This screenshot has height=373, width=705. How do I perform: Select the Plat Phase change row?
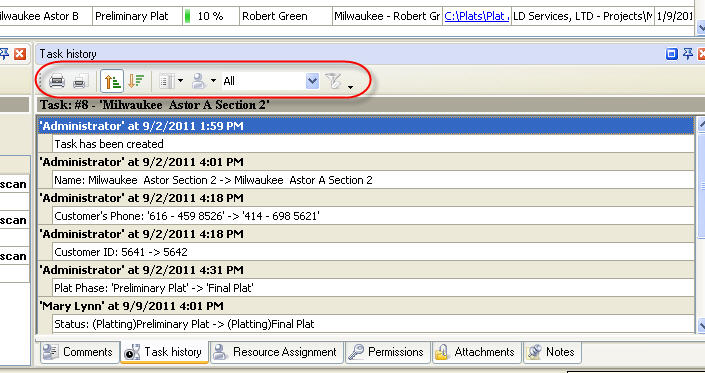pos(373,288)
